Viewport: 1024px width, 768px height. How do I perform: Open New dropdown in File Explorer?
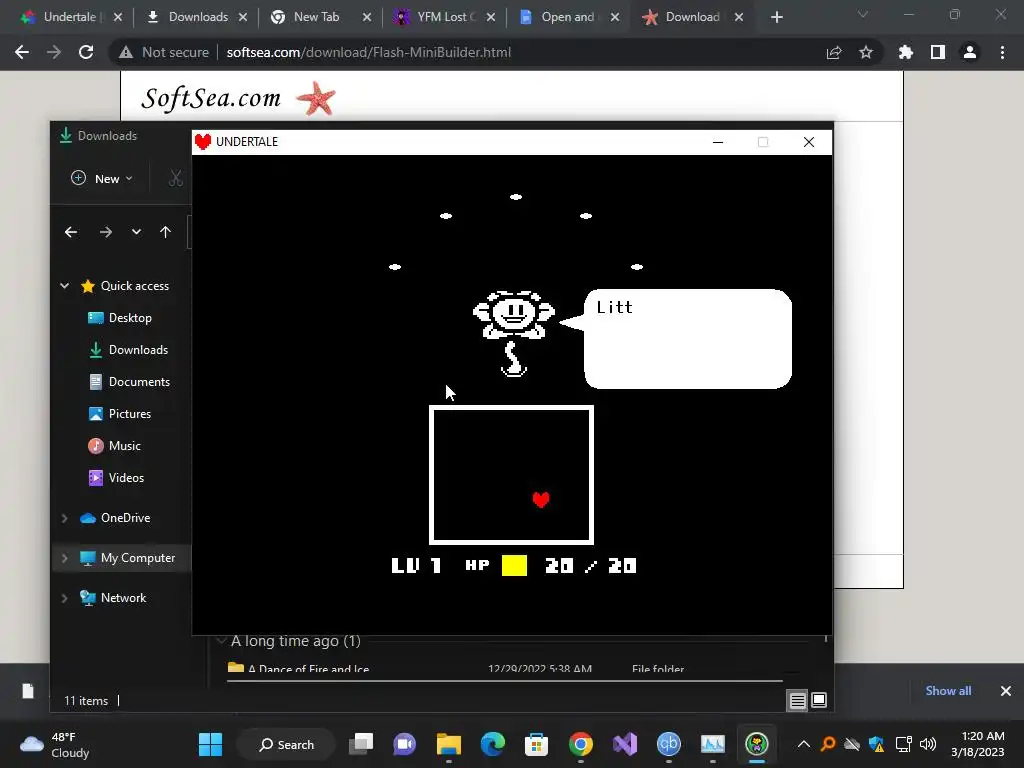point(102,178)
